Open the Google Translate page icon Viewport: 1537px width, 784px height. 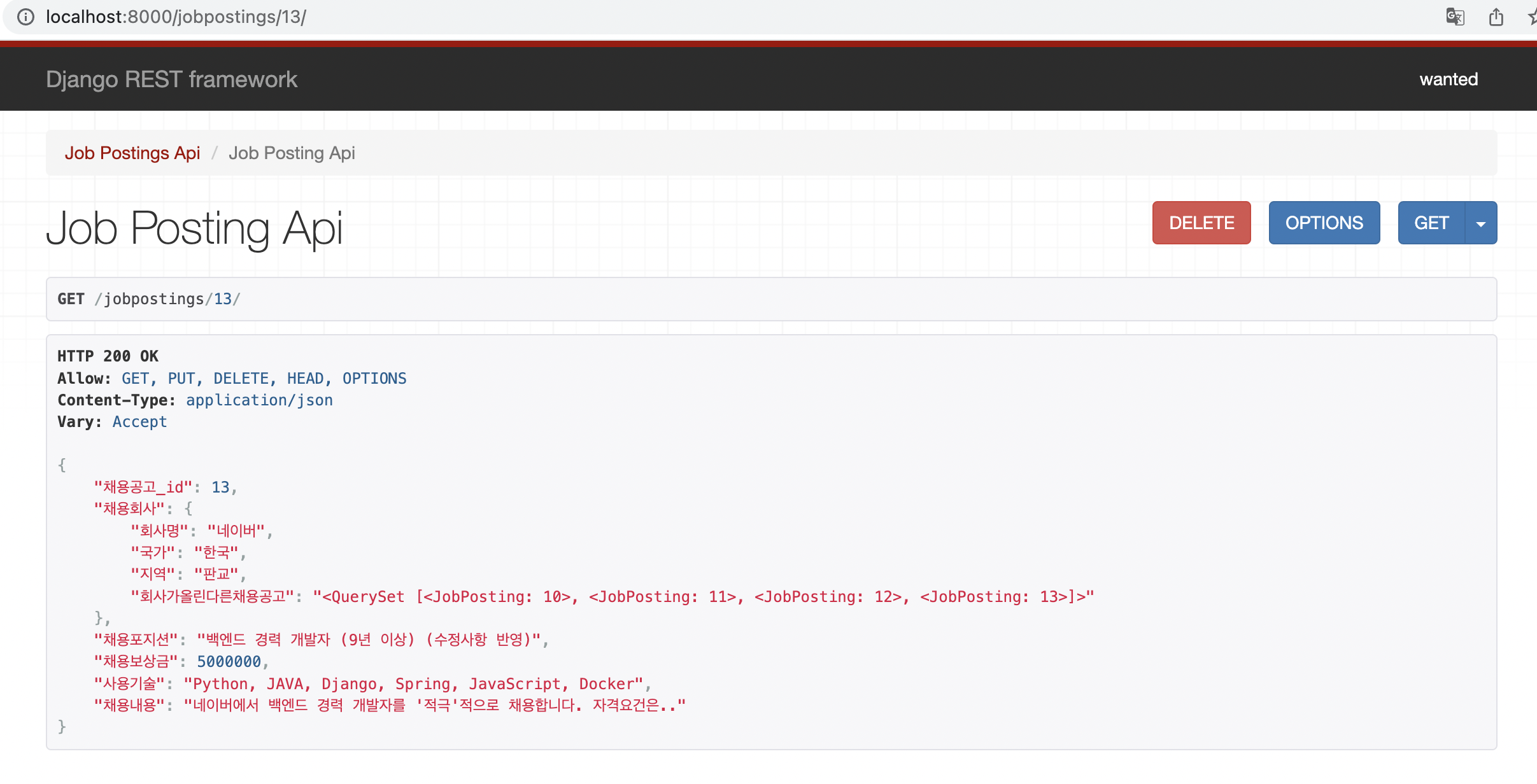point(1455,17)
